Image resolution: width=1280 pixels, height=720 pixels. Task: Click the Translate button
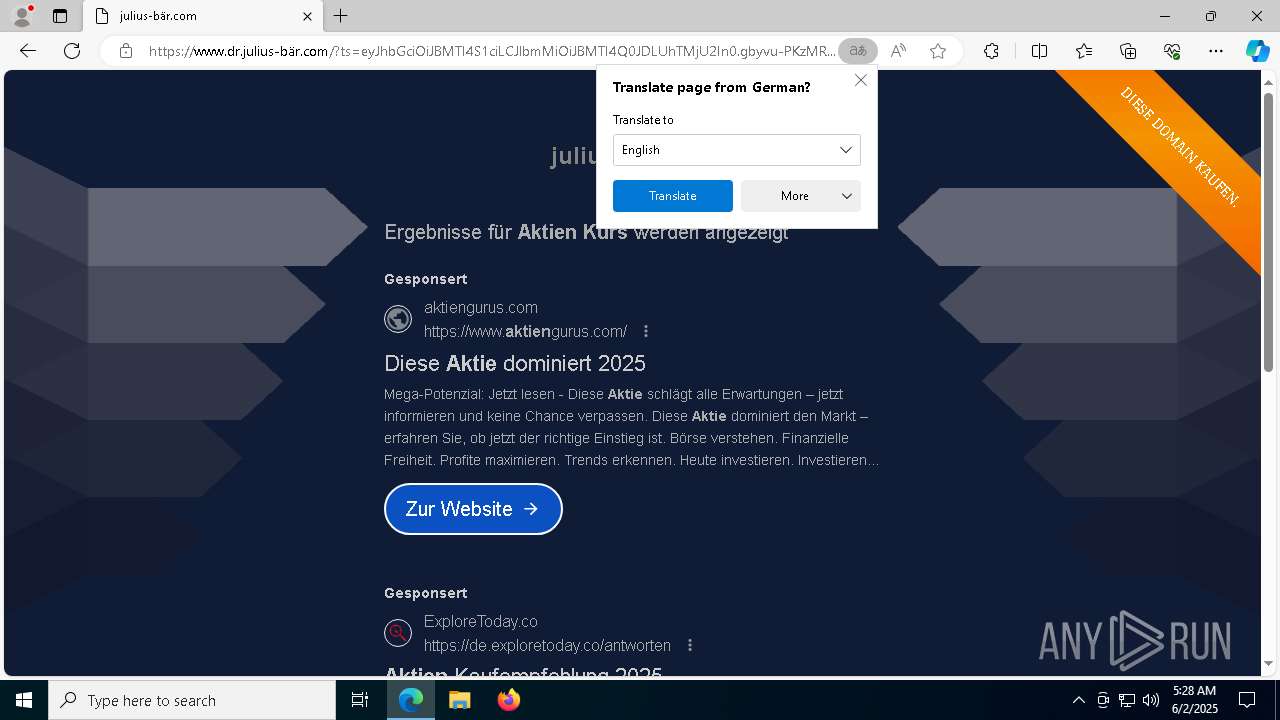pos(673,196)
